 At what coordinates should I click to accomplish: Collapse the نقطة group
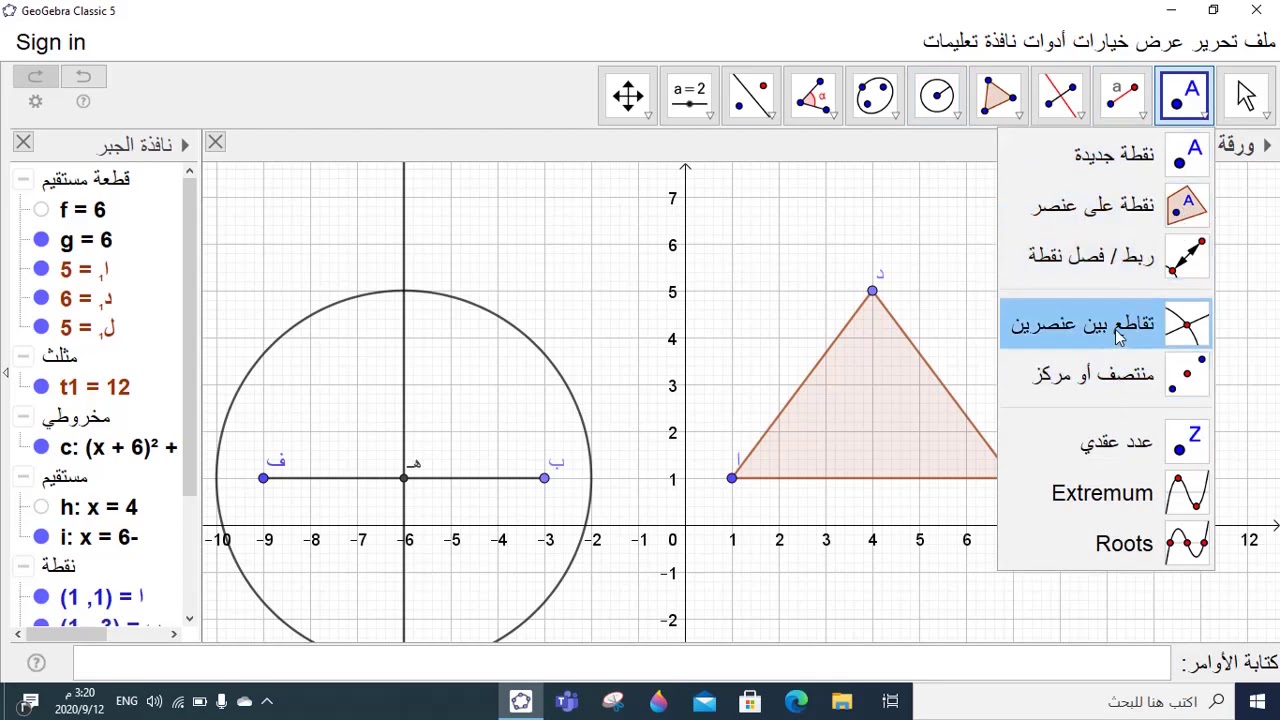click(23, 566)
